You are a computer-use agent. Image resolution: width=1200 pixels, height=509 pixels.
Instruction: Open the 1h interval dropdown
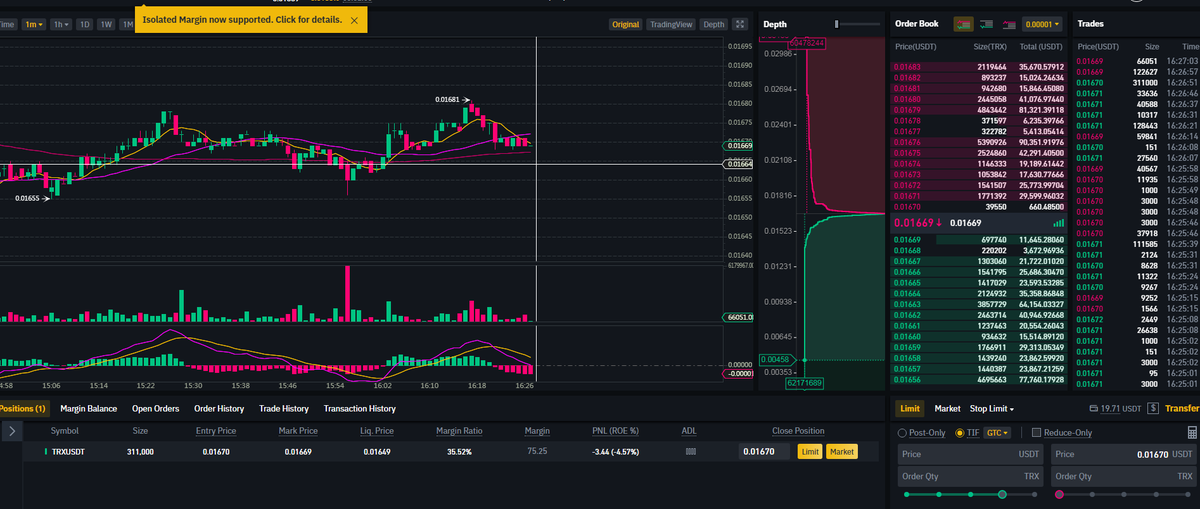(62, 24)
